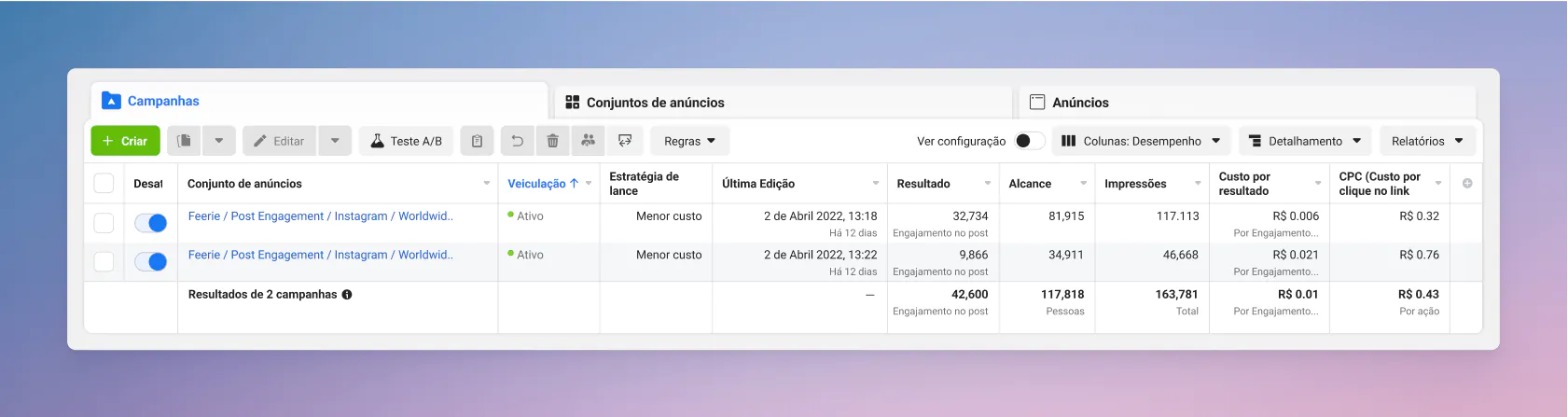Open the Colunas: Desempenho dropdown
1568x417 pixels.
click(x=1142, y=141)
